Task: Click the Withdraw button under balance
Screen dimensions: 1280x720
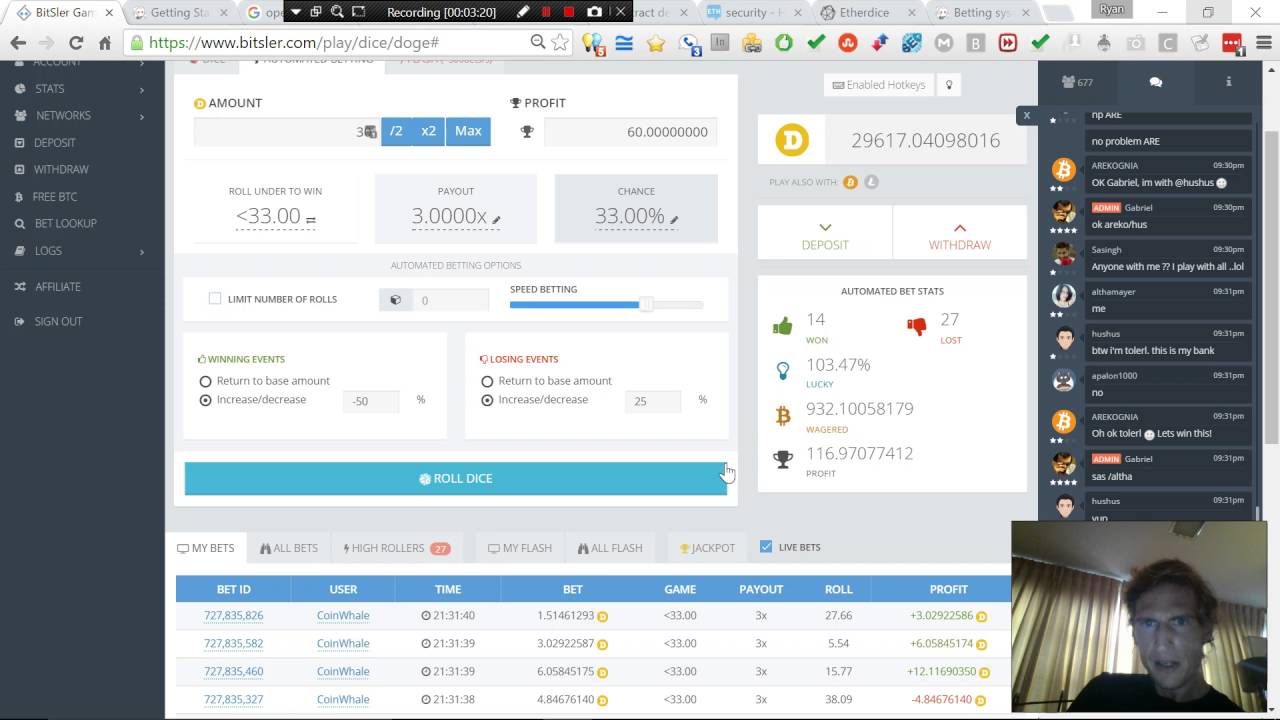Action: pos(960,233)
